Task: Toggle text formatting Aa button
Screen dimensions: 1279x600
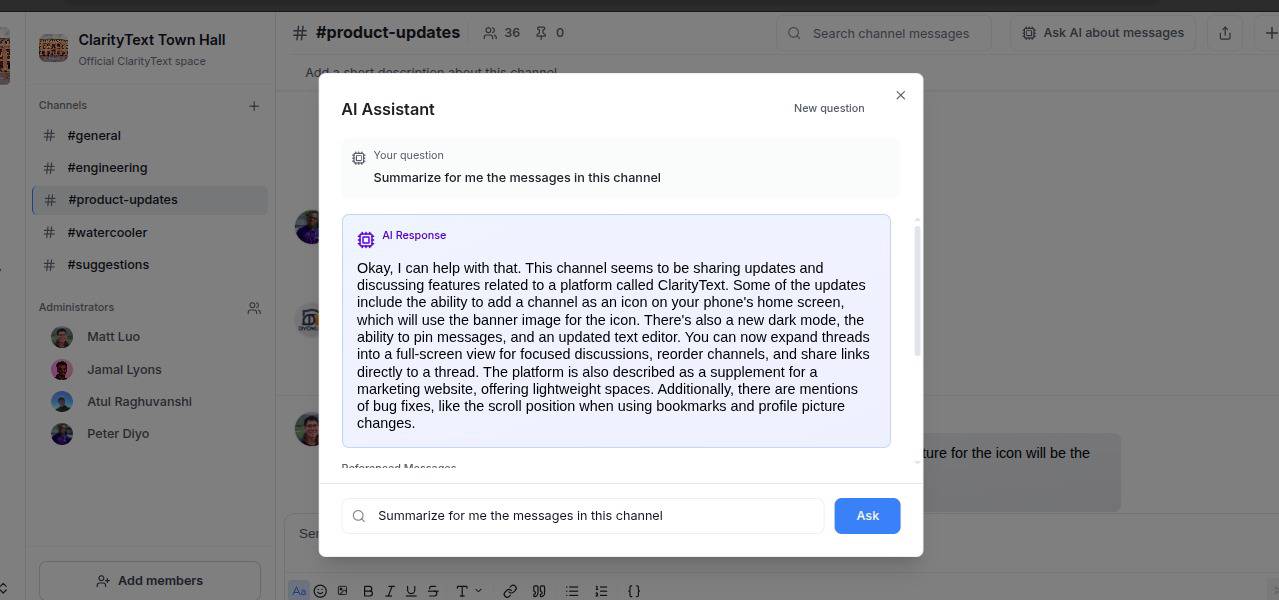Action: [x=299, y=591]
